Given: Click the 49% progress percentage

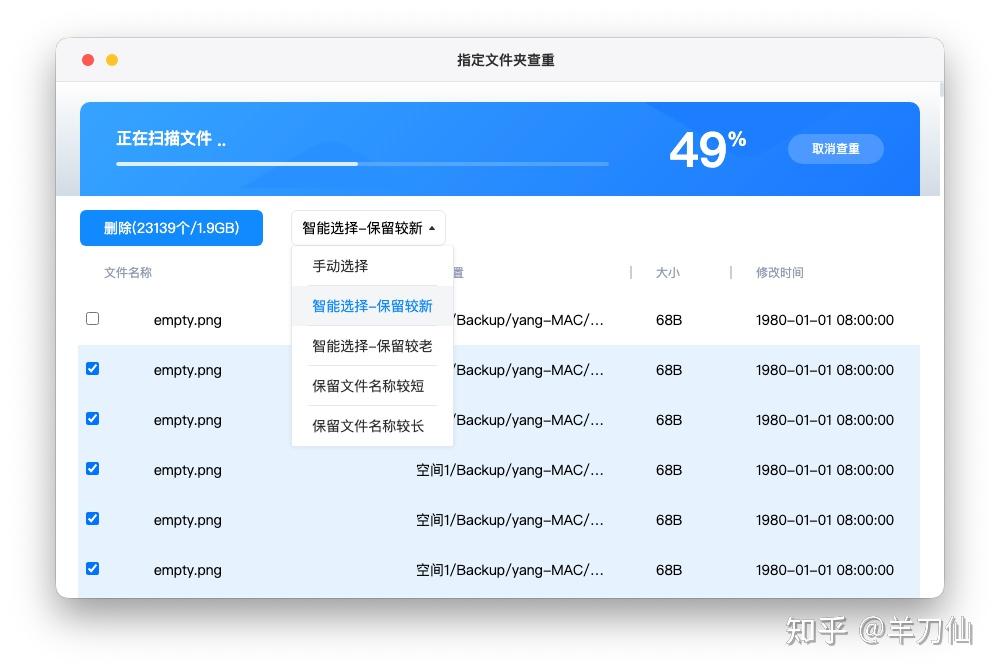Looking at the screenshot, I should pos(707,149).
